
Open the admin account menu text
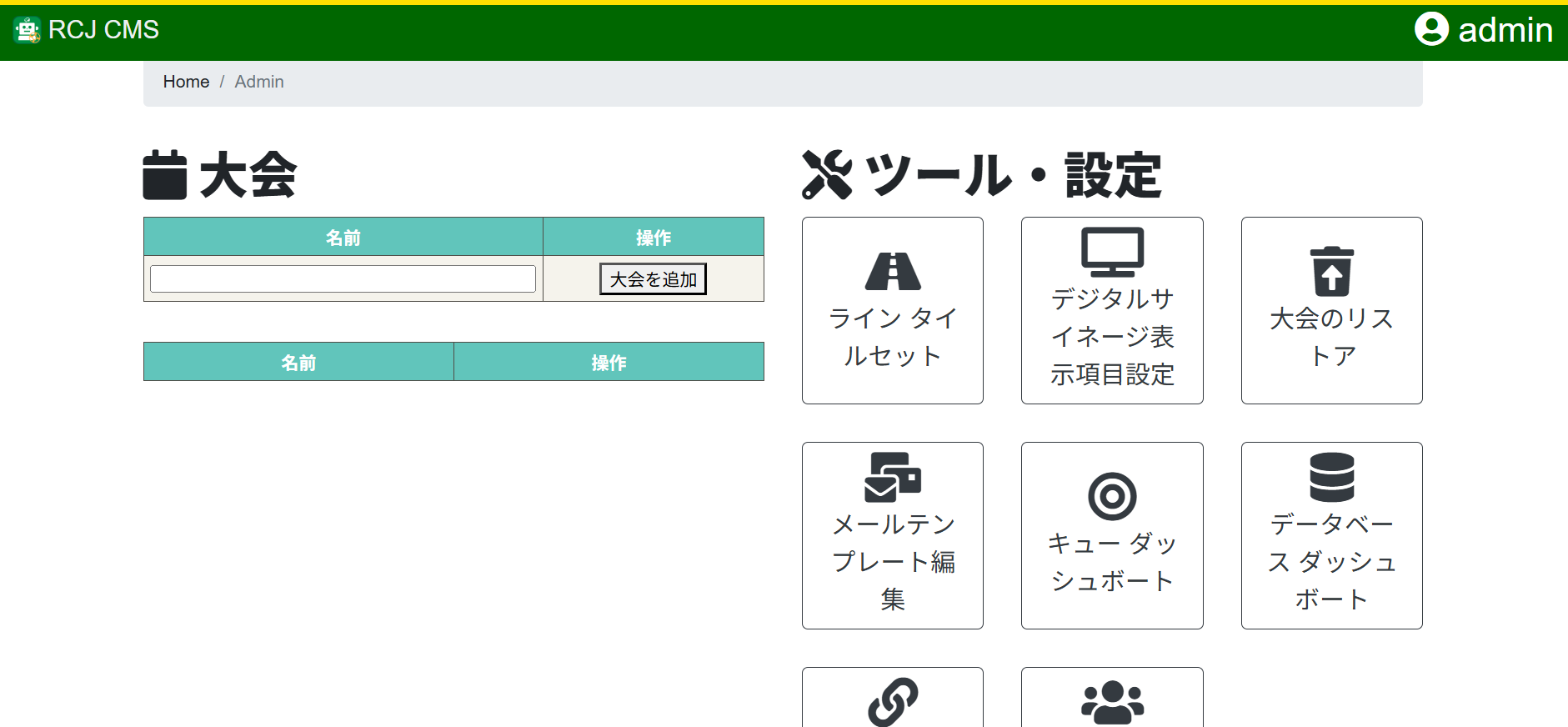click(1505, 30)
